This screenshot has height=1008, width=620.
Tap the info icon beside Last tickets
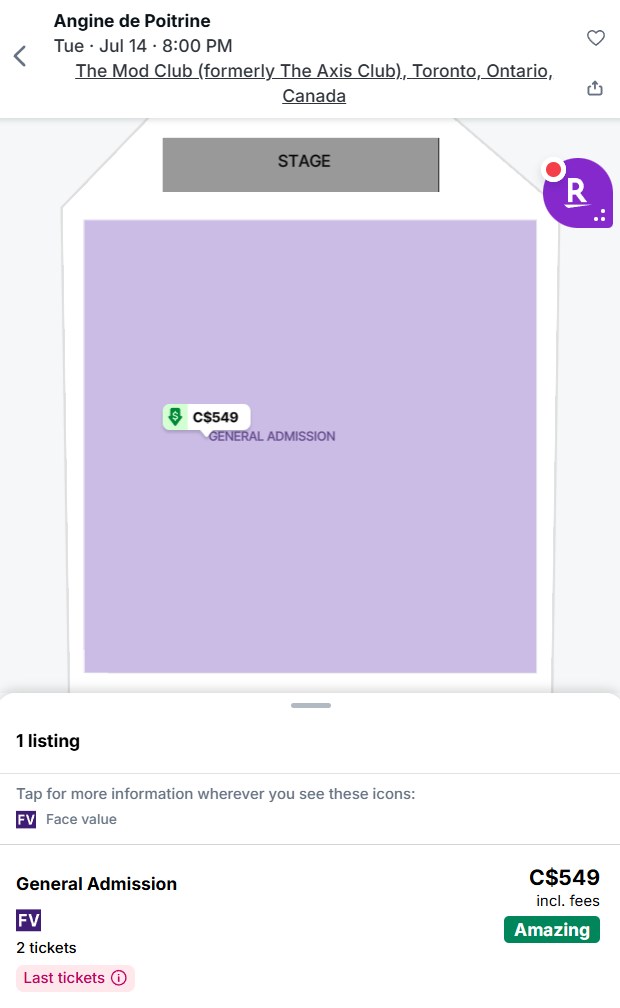click(119, 978)
